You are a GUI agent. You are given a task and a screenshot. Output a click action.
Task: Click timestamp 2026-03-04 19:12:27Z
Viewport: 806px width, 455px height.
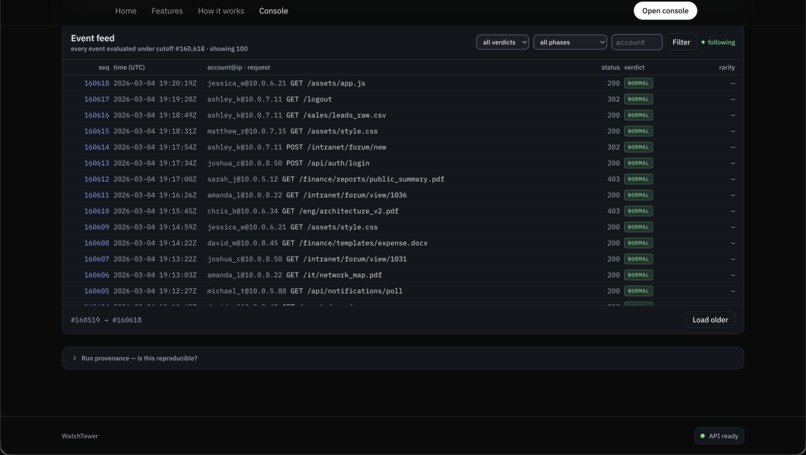click(x=155, y=290)
